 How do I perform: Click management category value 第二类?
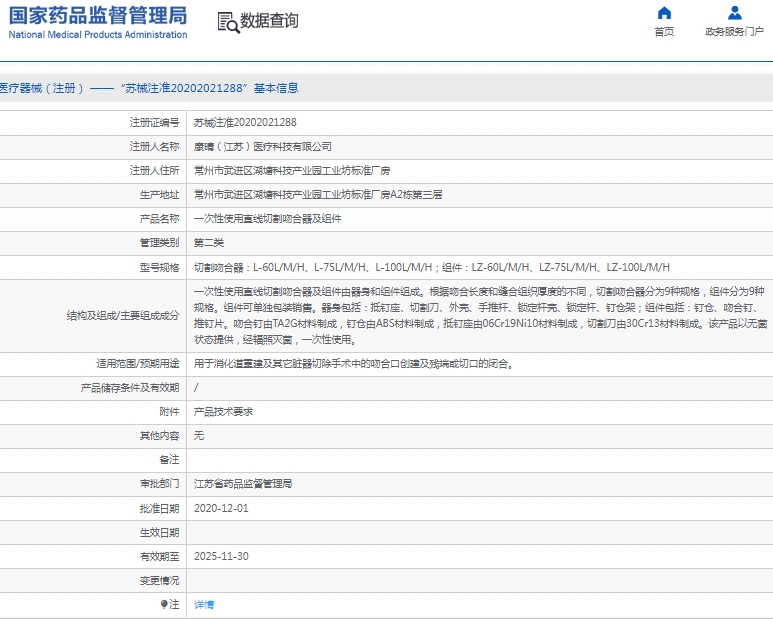click(x=209, y=242)
